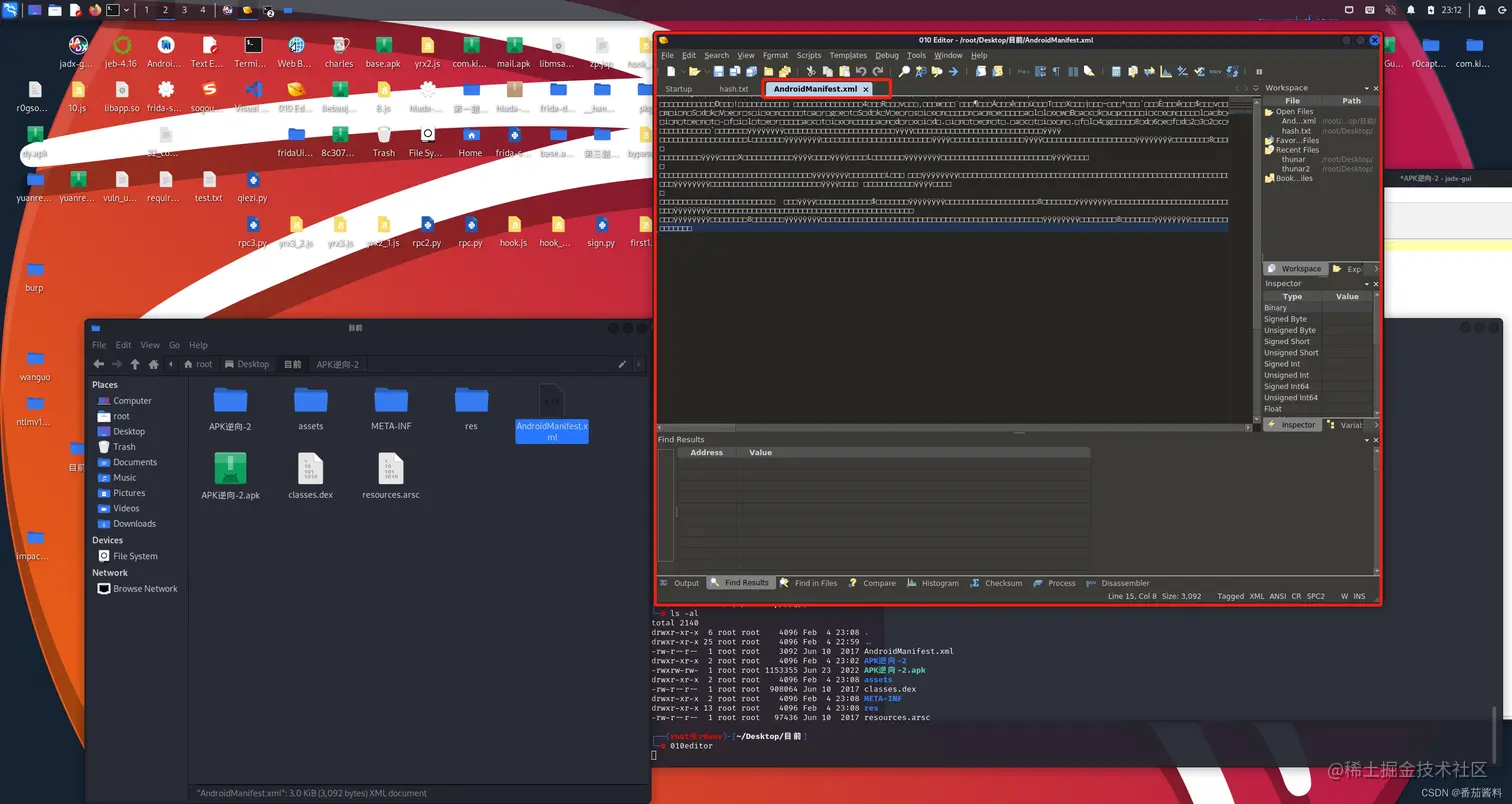1512x804 pixels.
Task: Click the horizontal scrollbar under the editor text
Action: pos(955,427)
